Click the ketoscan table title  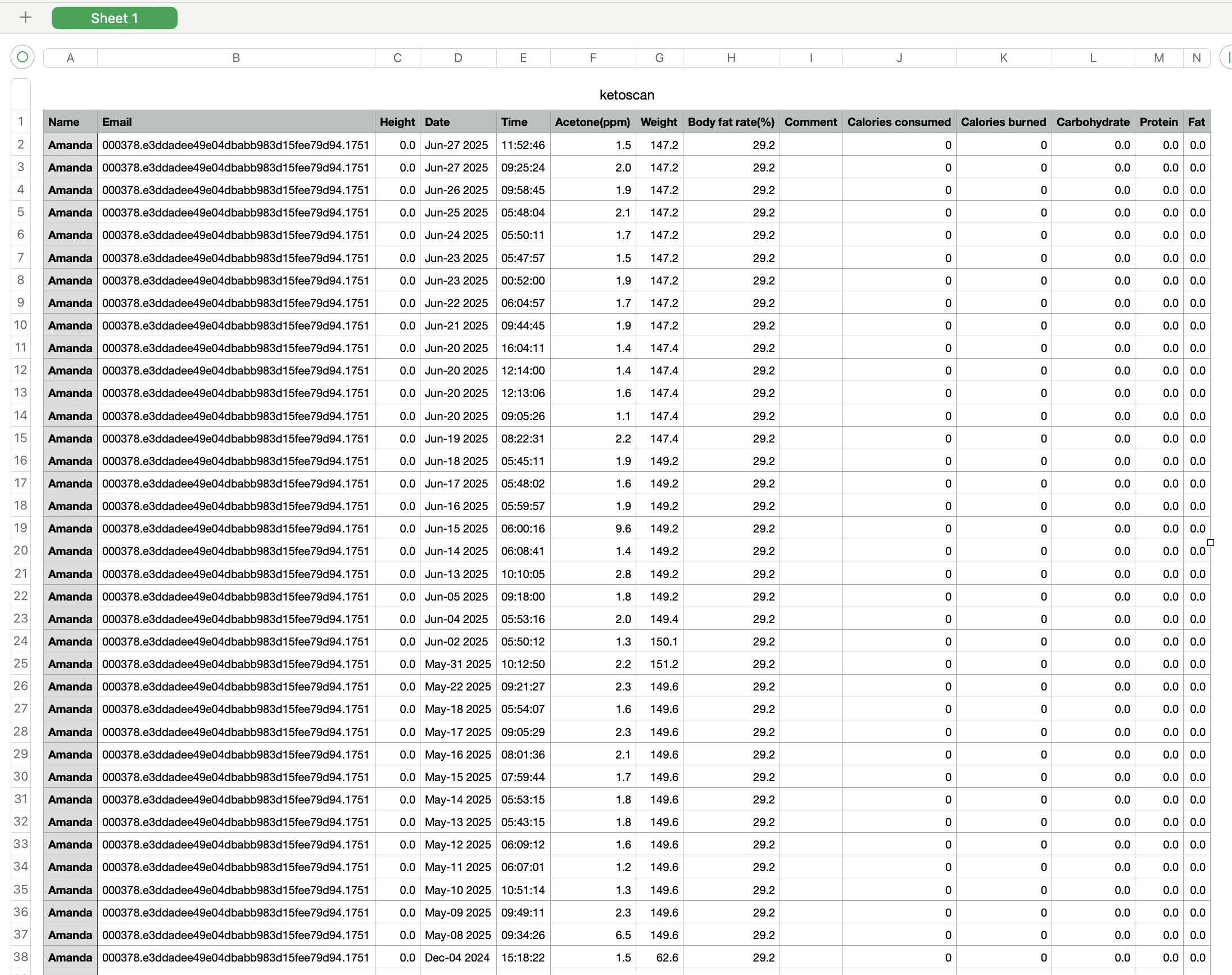(x=627, y=95)
